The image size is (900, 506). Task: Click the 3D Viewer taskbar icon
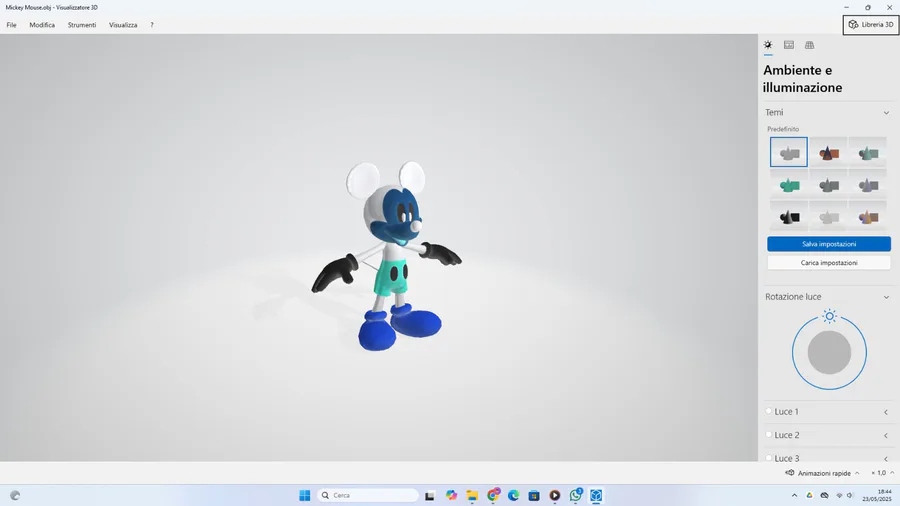click(596, 495)
